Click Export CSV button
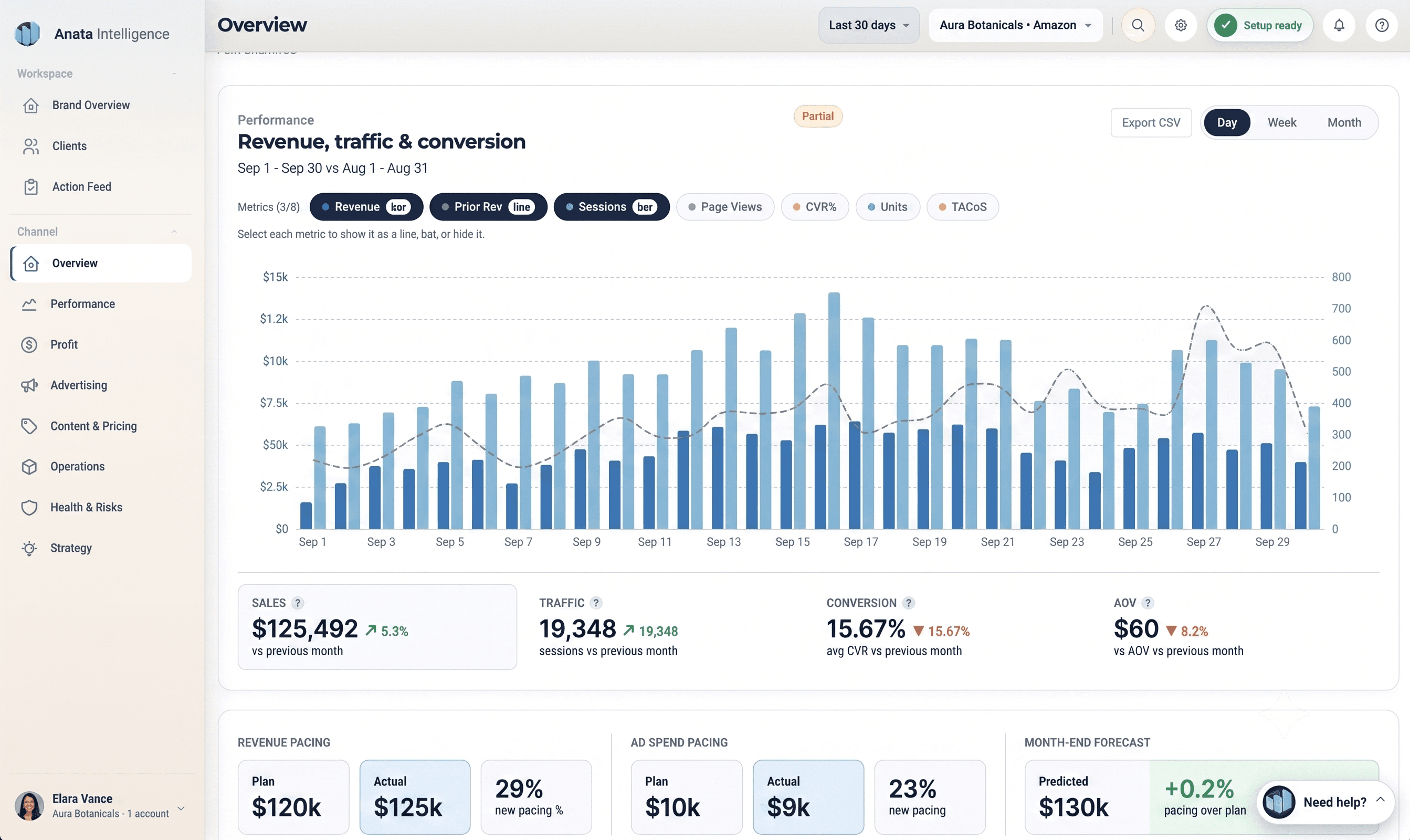 coord(1151,122)
